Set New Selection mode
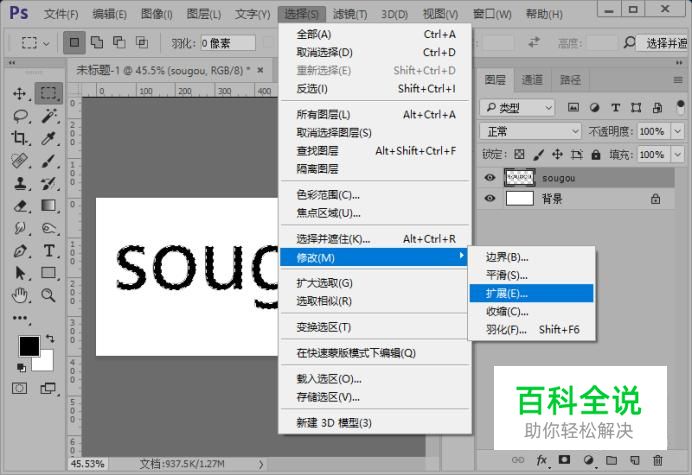The width and height of the screenshot is (692, 475). (74, 42)
